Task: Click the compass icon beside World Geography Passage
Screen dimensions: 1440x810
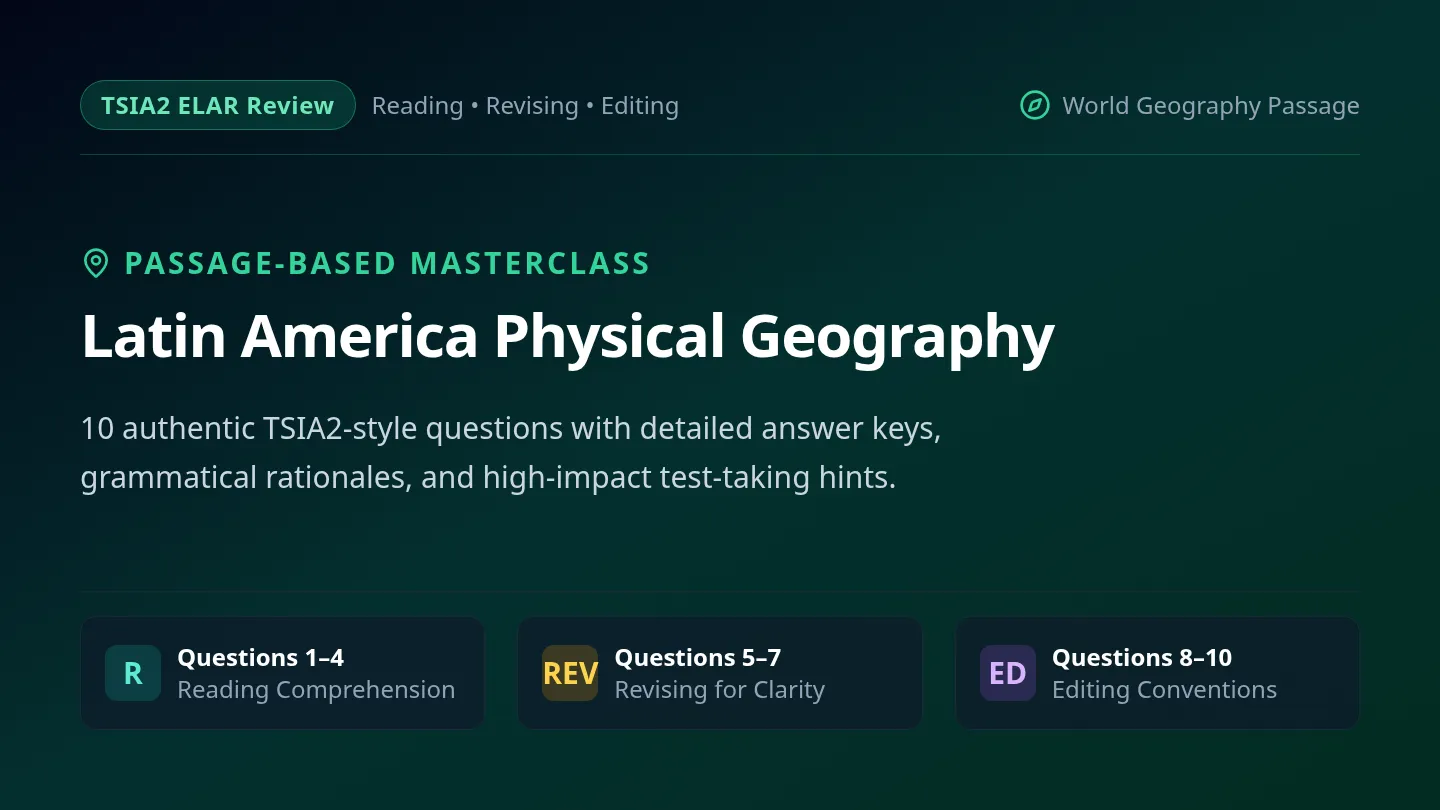Action: pyautogui.click(x=1034, y=105)
